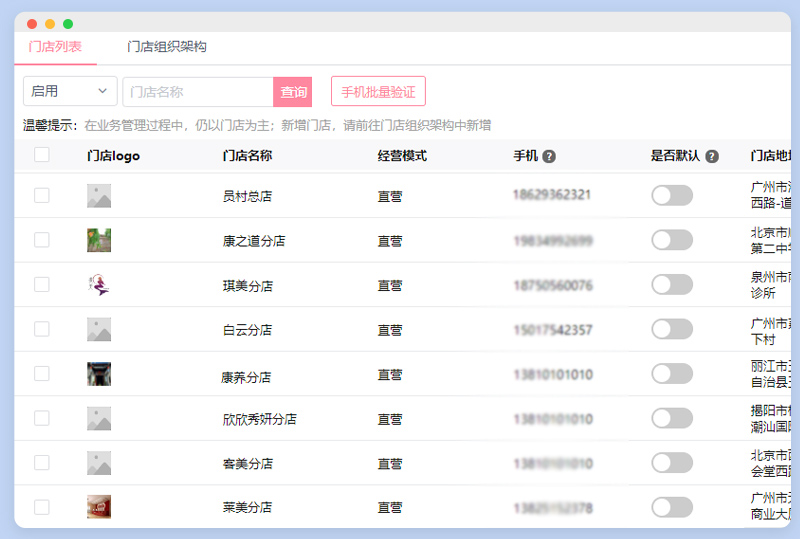Select the store name 白云分店

click(x=247, y=330)
